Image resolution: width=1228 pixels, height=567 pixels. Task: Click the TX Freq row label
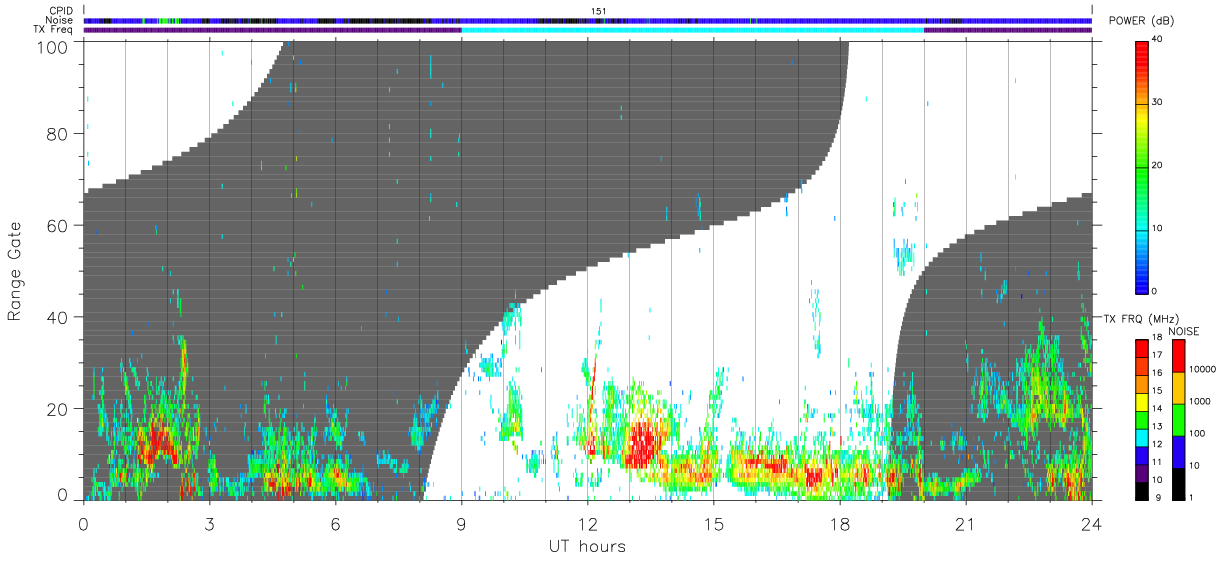tap(55, 30)
